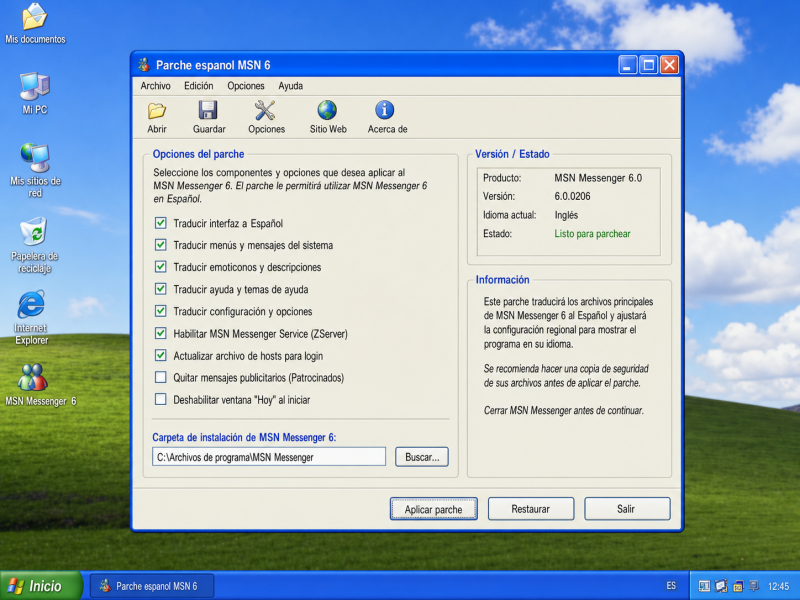Toggle Traducir emoticonos y descripciones checkbox

[x=161, y=267]
